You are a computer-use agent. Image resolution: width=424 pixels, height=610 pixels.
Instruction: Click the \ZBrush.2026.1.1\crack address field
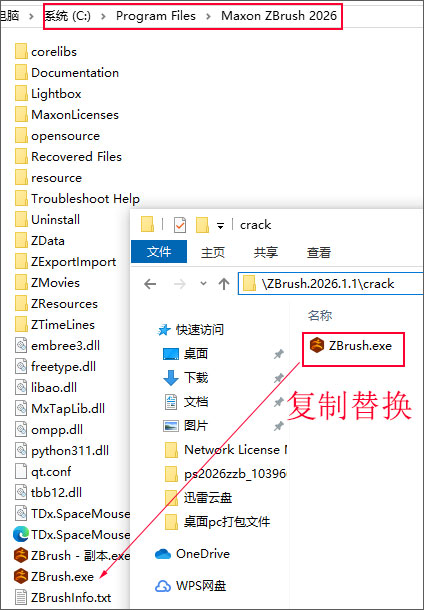[x=331, y=284]
